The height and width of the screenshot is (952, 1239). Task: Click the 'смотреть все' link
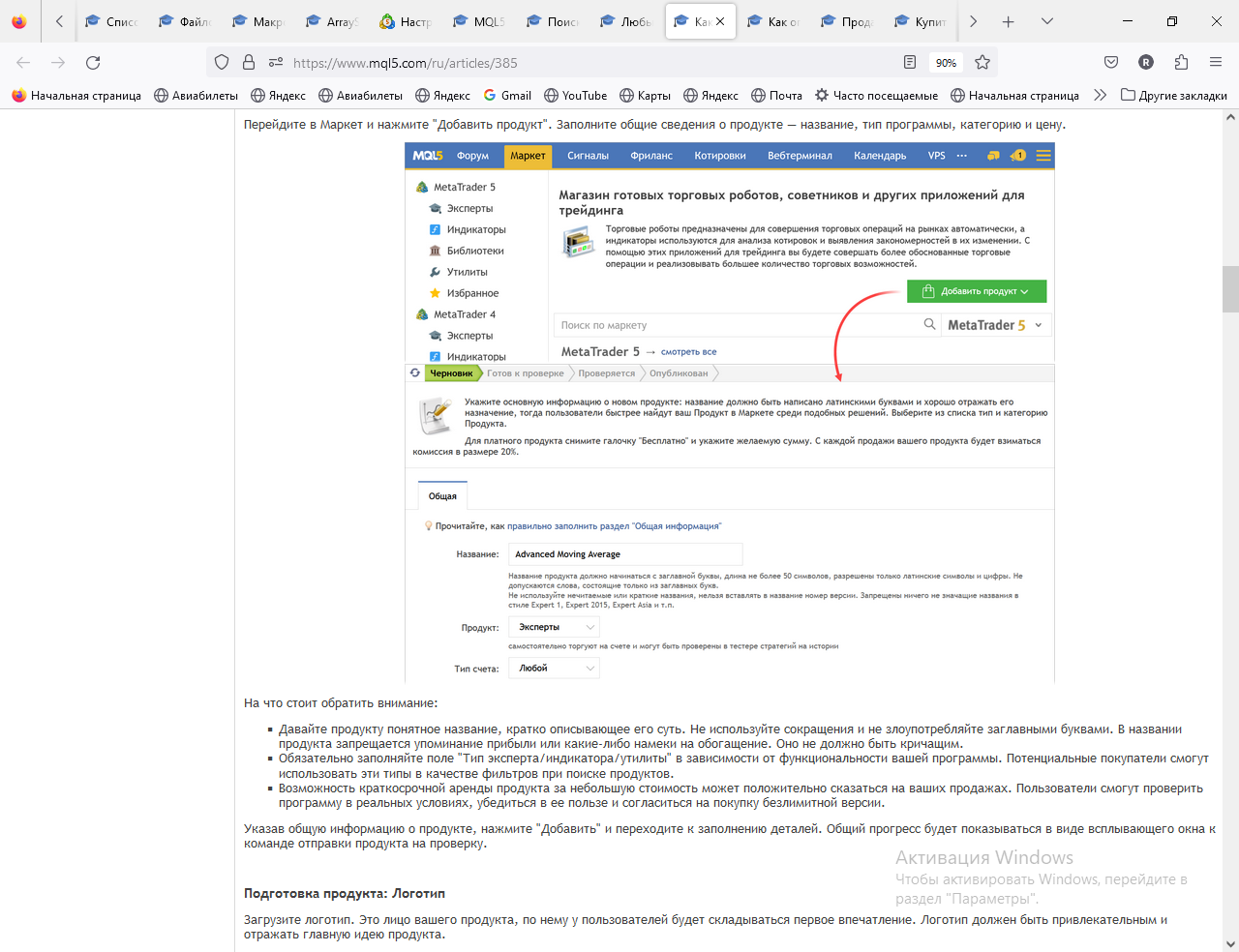(x=689, y=352)
